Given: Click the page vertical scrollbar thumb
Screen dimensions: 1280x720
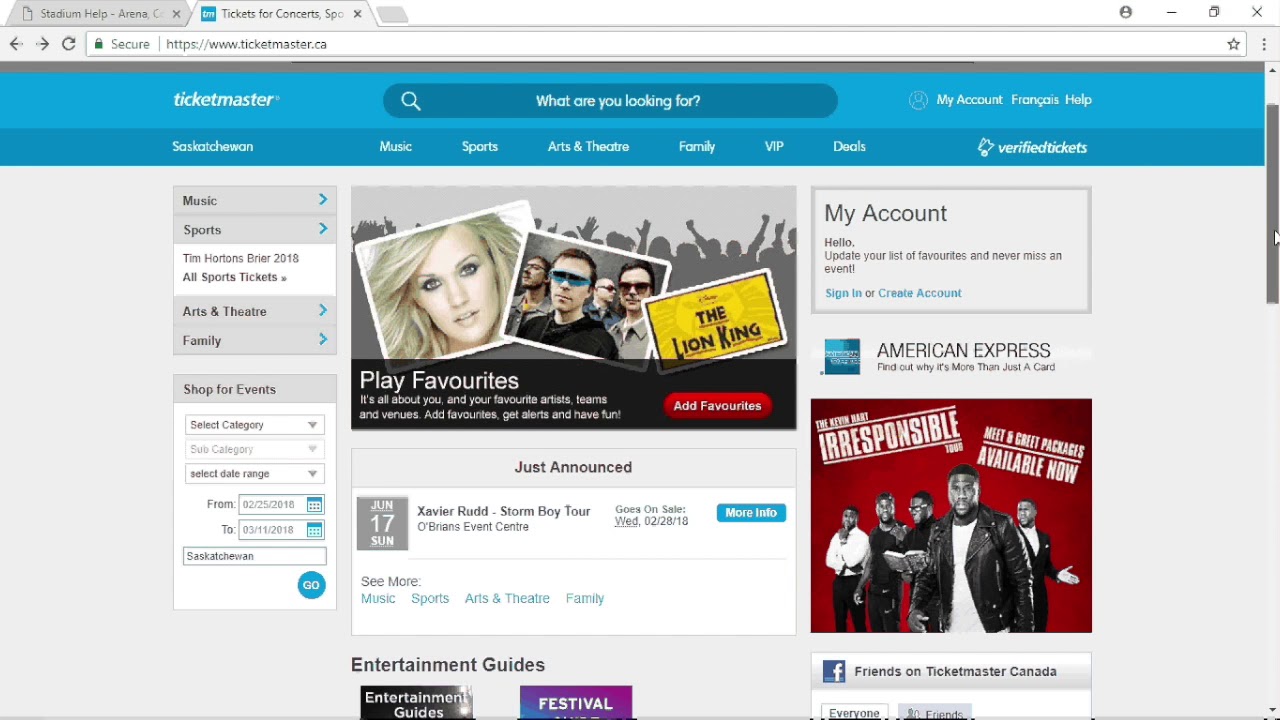Looking at the screenshot, I should coord(1272,203).
